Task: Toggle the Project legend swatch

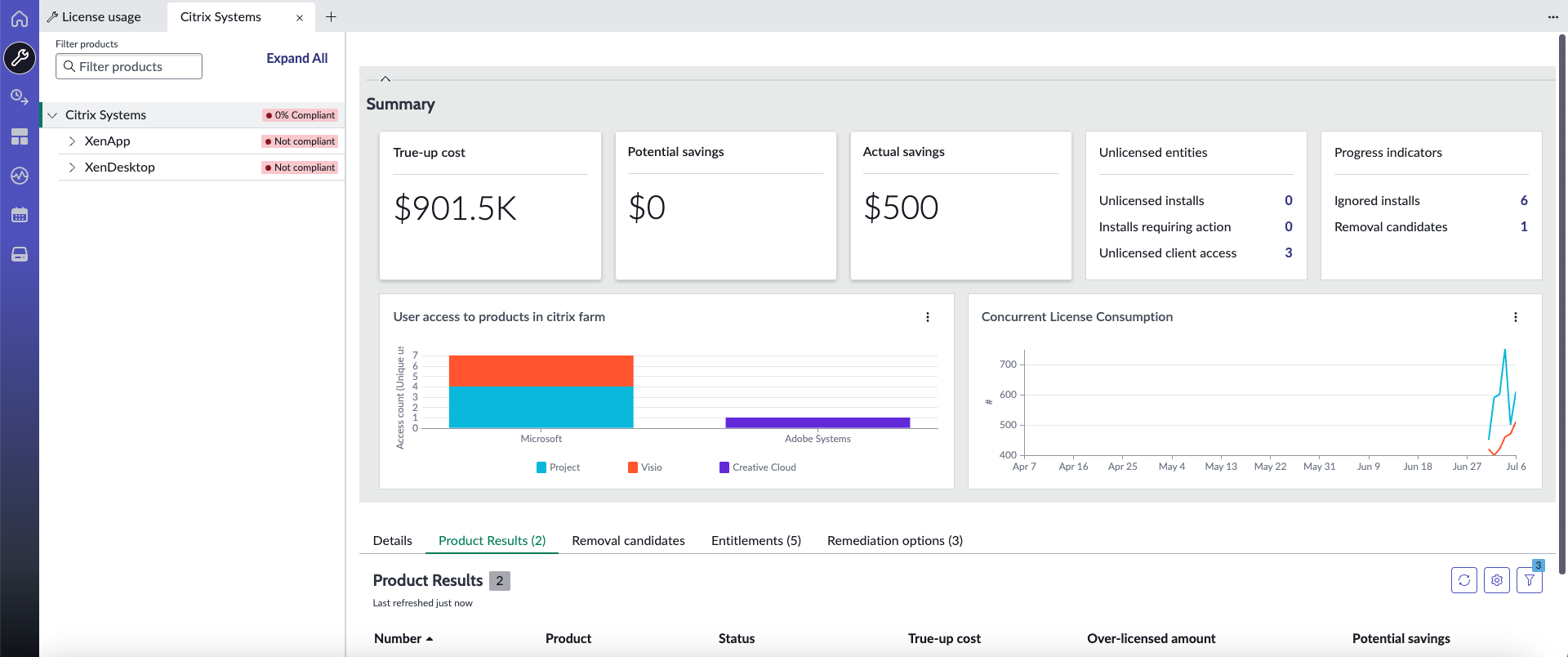Action: click(x=541, y=467)
